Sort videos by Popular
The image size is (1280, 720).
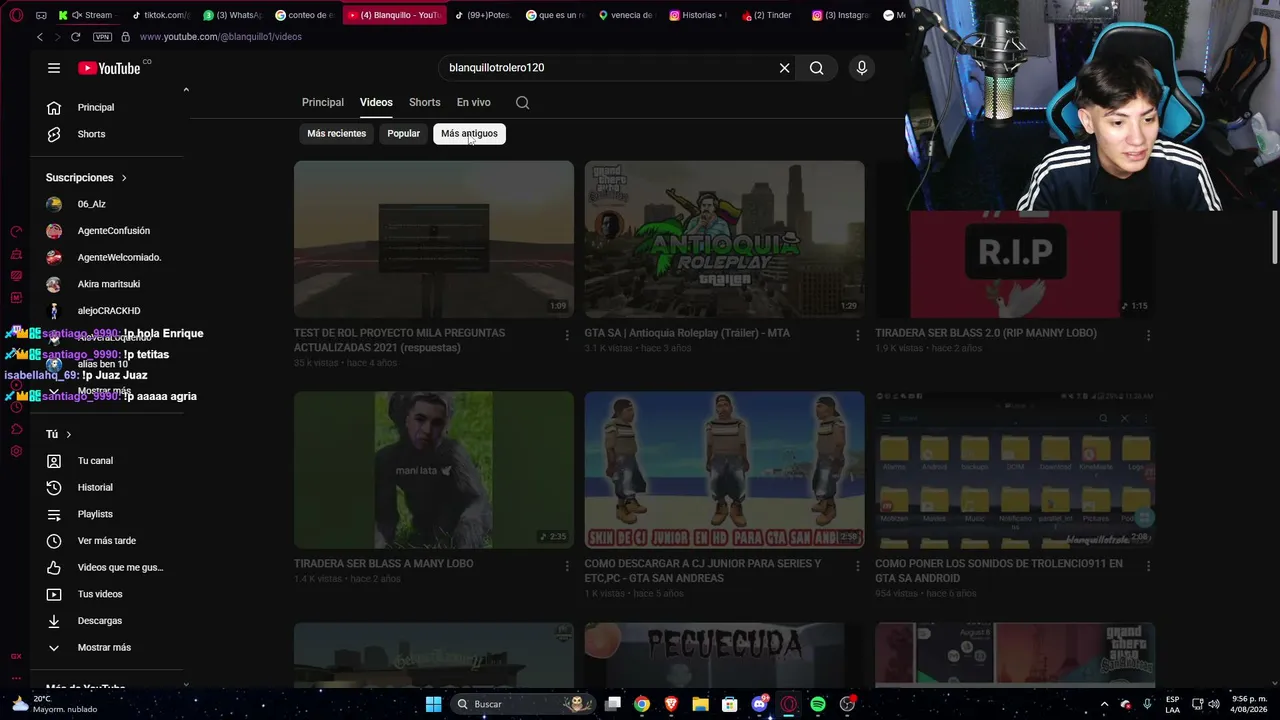(x=404, y=133)
